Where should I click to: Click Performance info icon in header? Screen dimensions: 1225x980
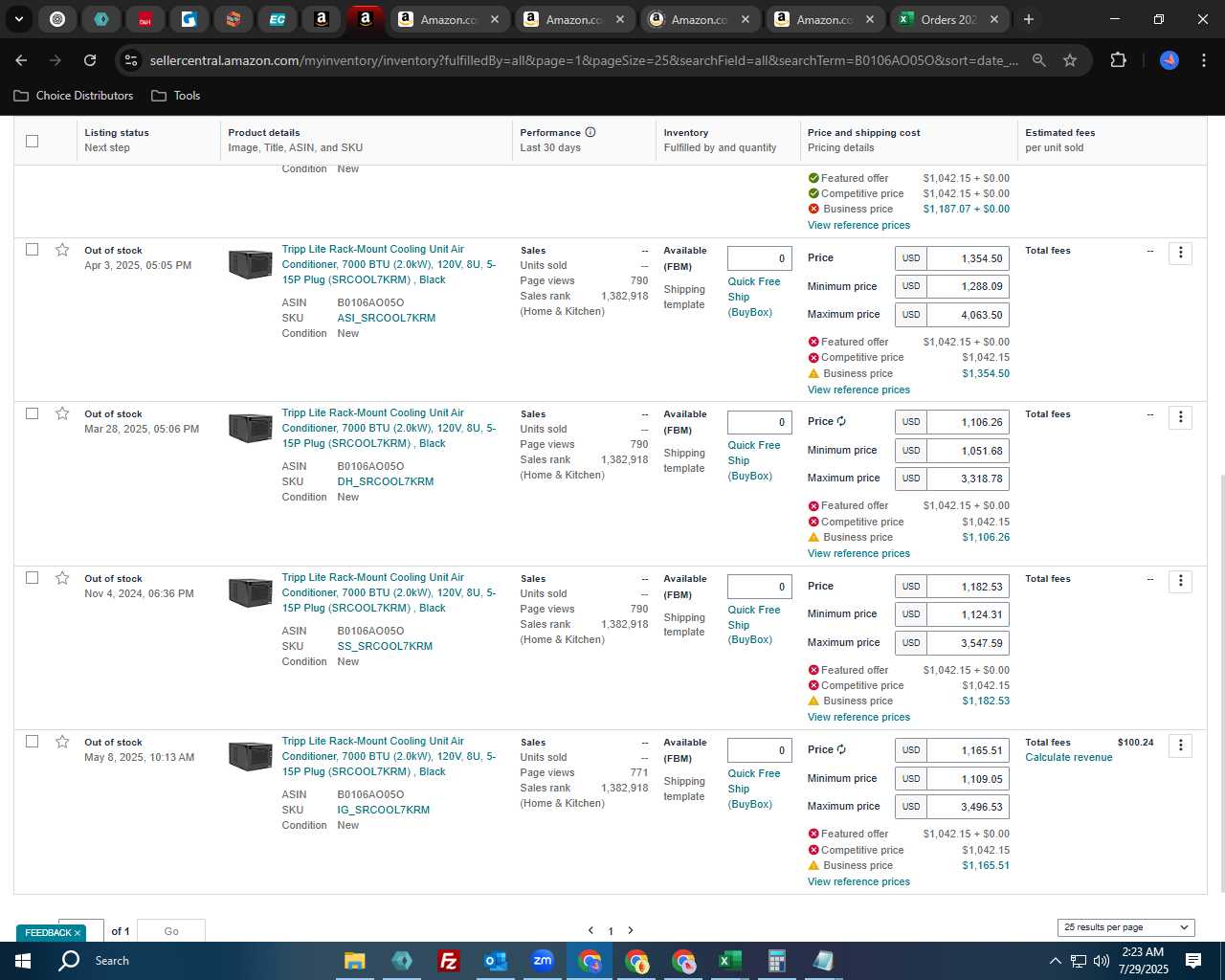click(x=590, y=132)
